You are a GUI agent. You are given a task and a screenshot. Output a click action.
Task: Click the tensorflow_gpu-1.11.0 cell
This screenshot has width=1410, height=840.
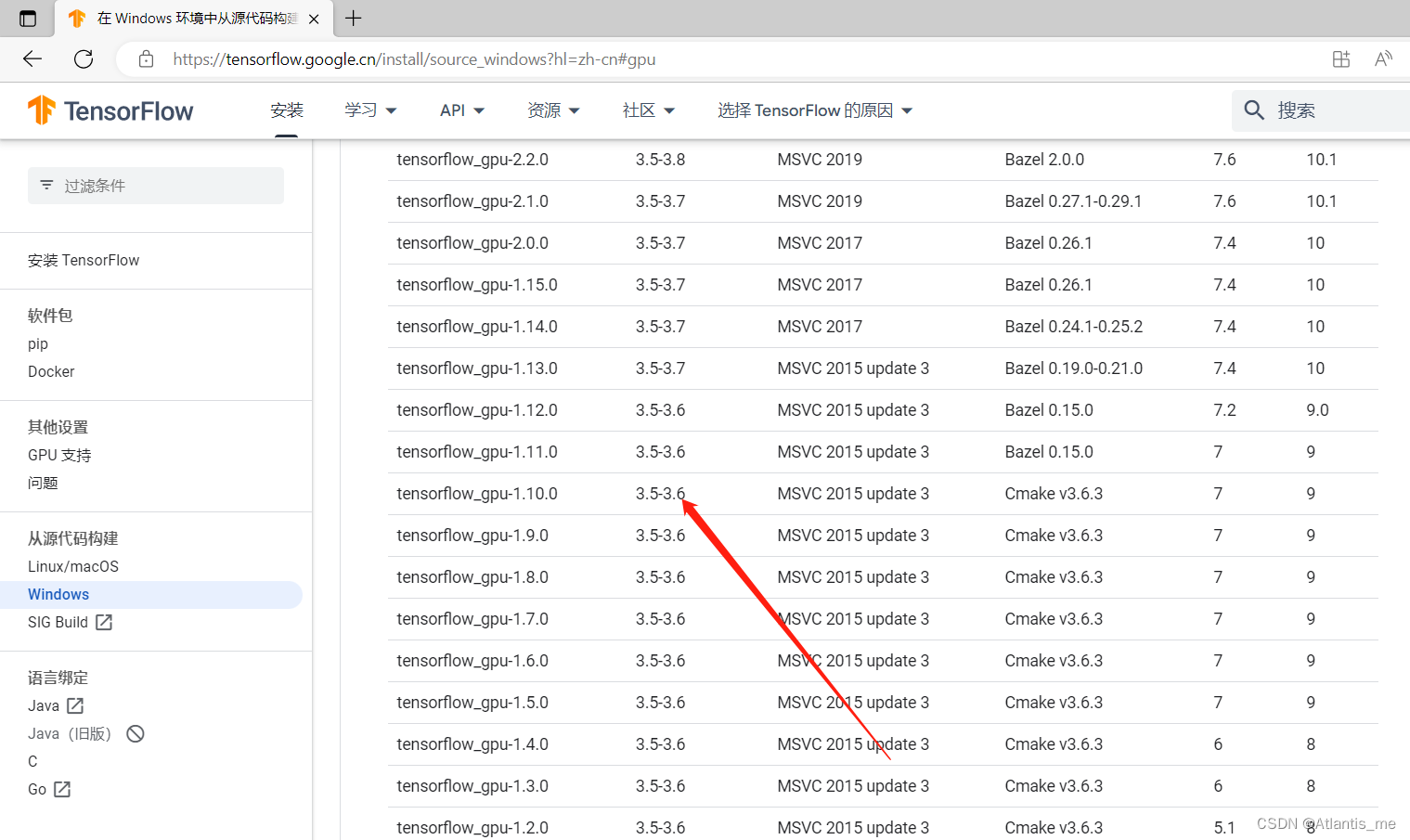[477, 452]
